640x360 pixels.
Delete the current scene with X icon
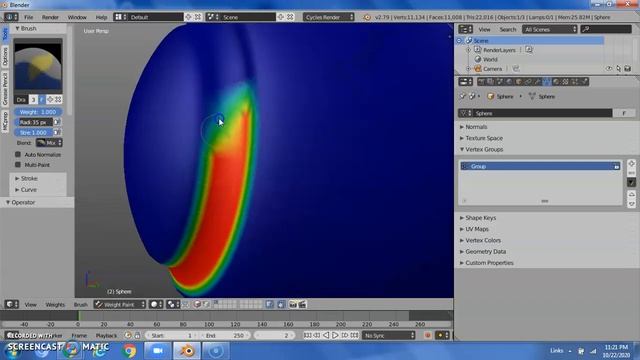pos(290,17)
